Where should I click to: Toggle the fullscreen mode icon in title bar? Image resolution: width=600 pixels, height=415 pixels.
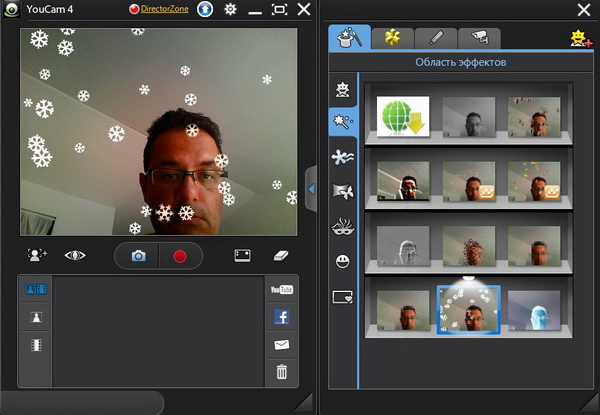[279, 10]
